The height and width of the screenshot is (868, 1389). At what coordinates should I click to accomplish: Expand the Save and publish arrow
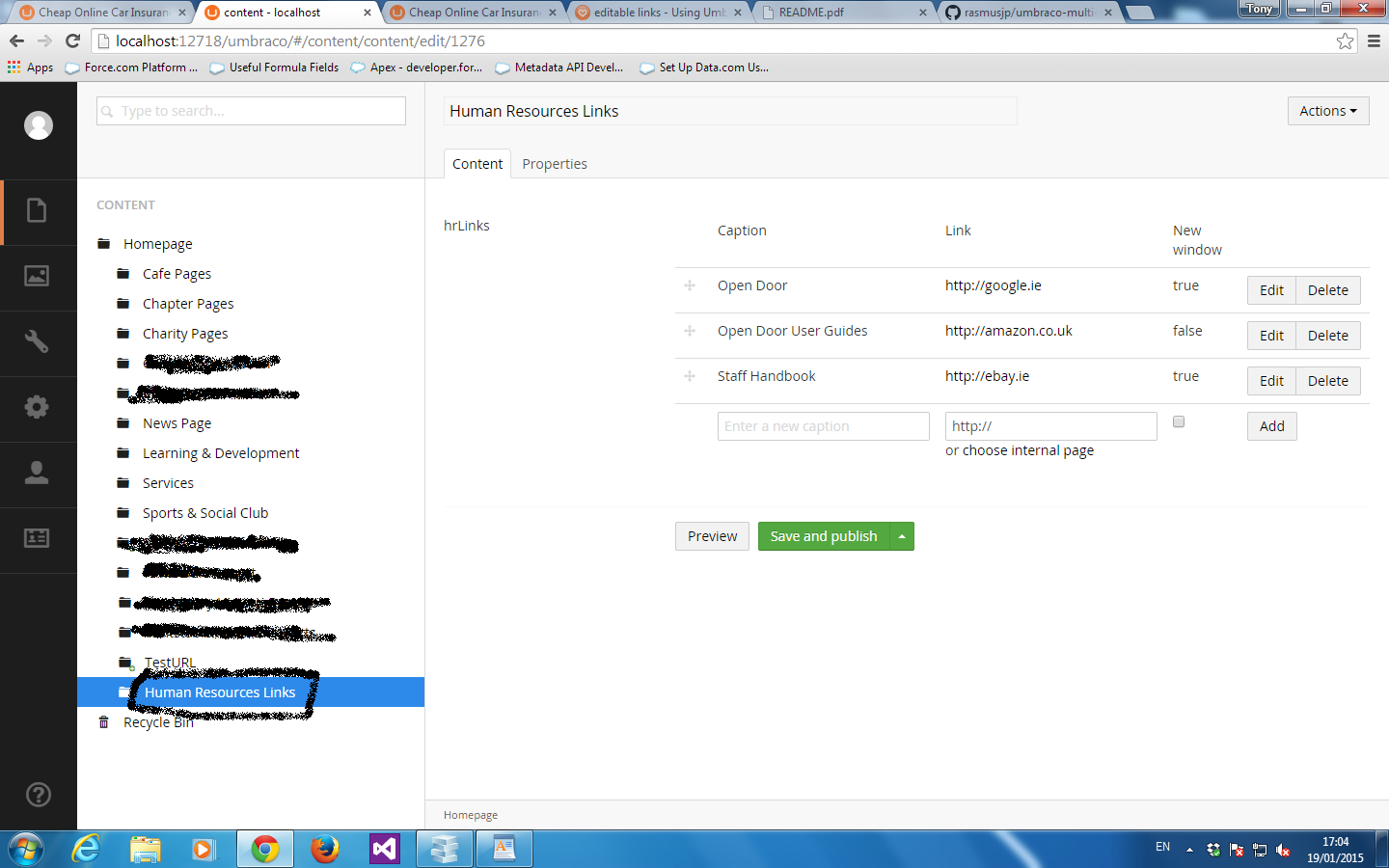[x=902, y=536]
